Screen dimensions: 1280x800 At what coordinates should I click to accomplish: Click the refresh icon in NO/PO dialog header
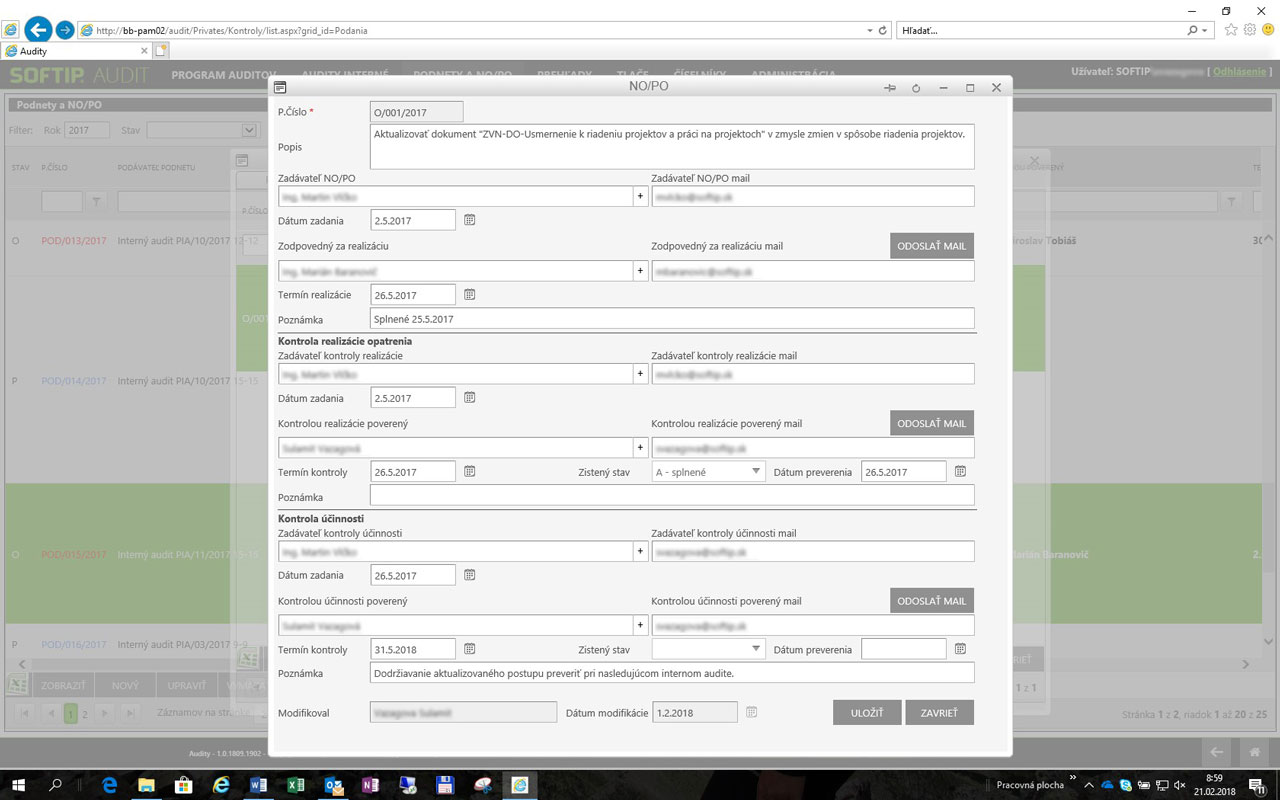click(916, 88)
